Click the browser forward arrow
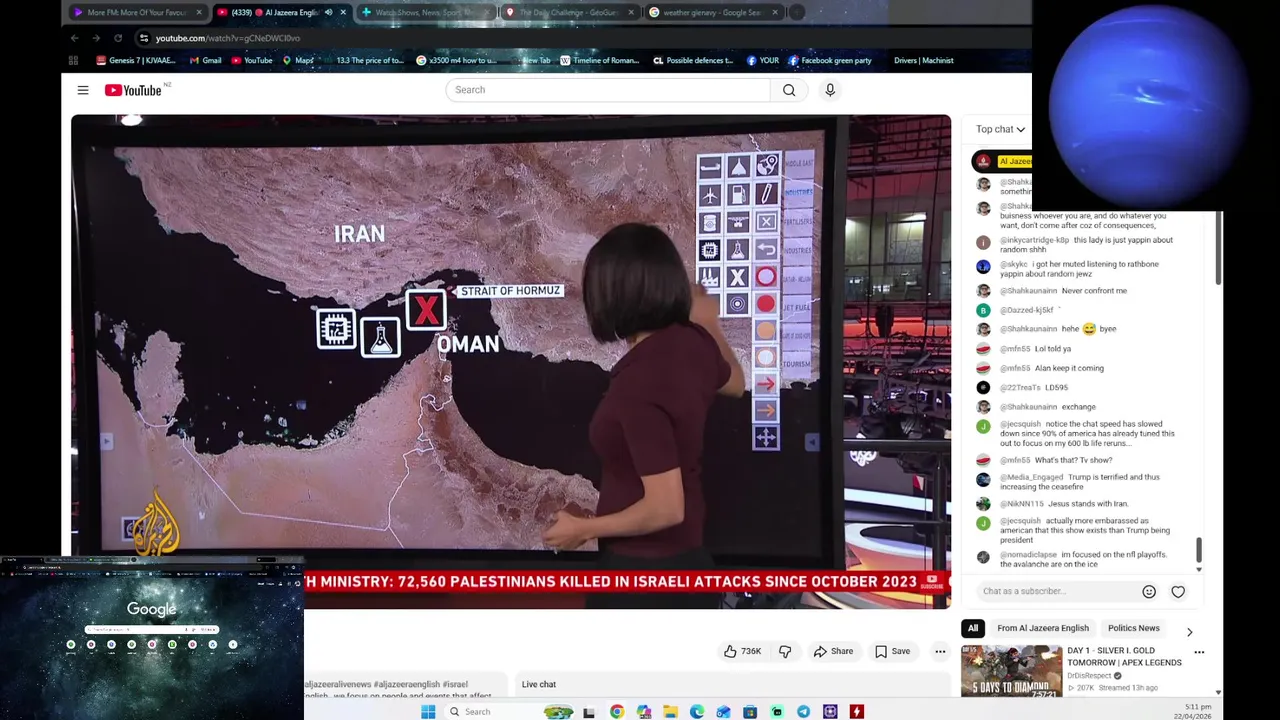Screen dimensions: 1280x720 tap(96, 38)
